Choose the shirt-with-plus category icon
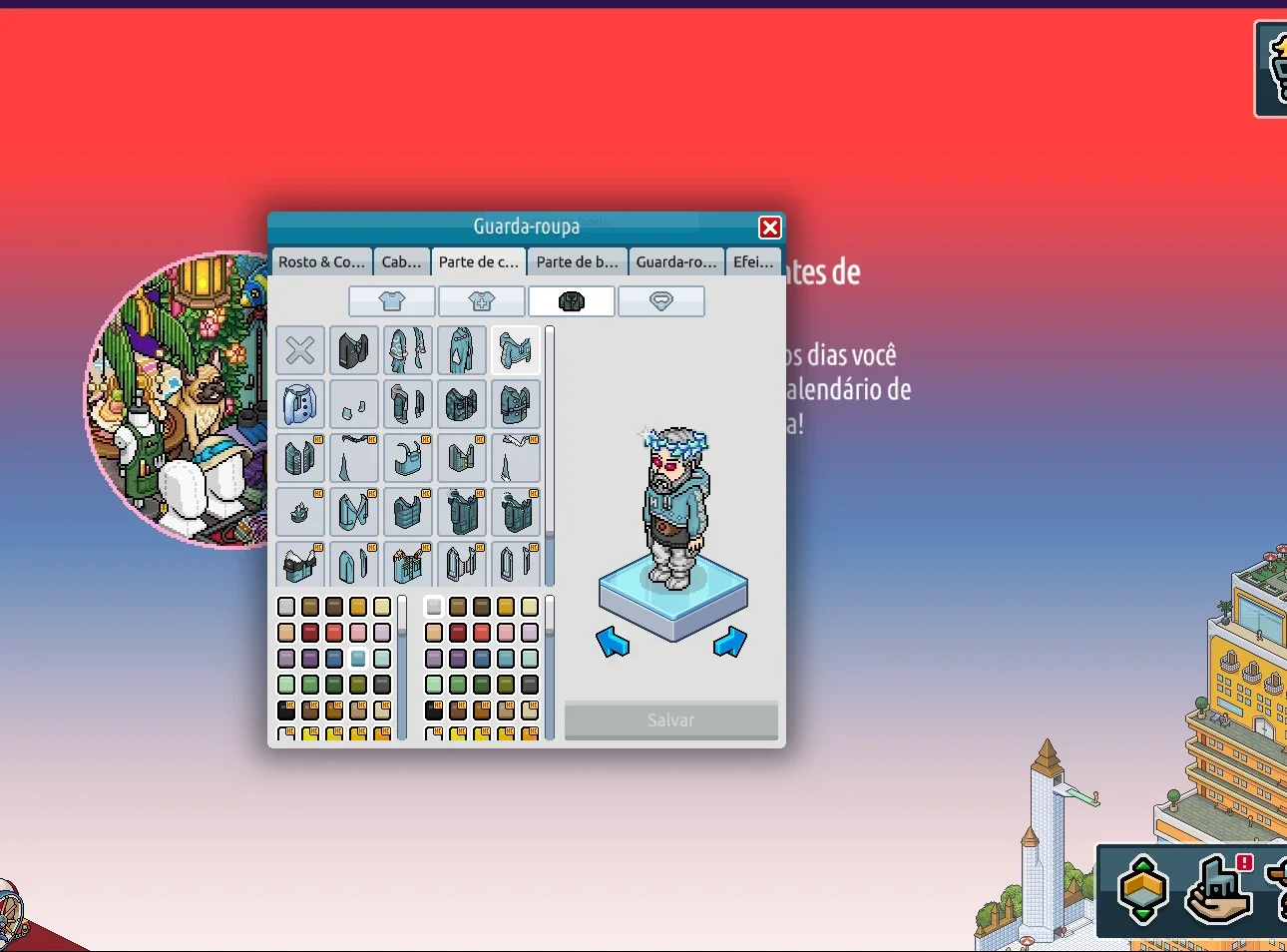 tap(482, 301)
